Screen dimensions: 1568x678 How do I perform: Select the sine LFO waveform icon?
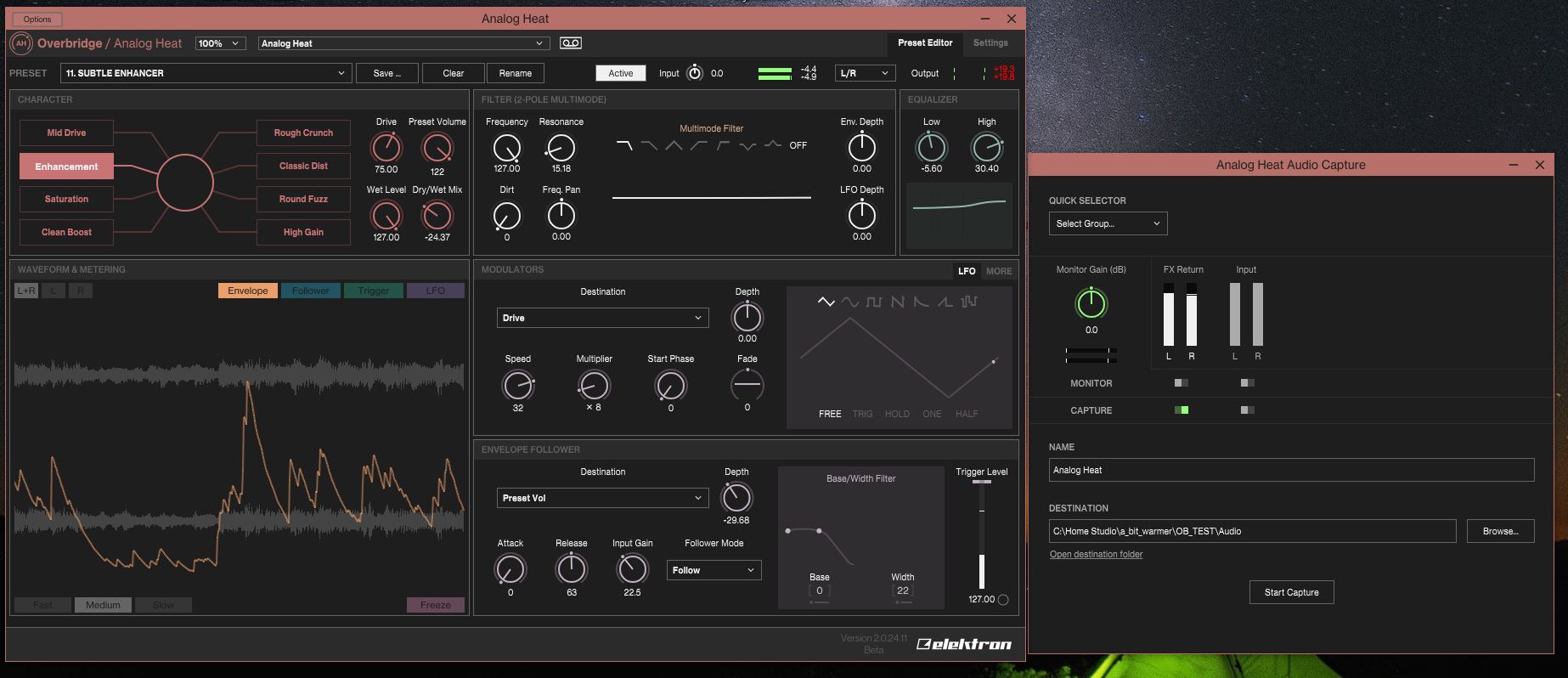pos(849,302)
